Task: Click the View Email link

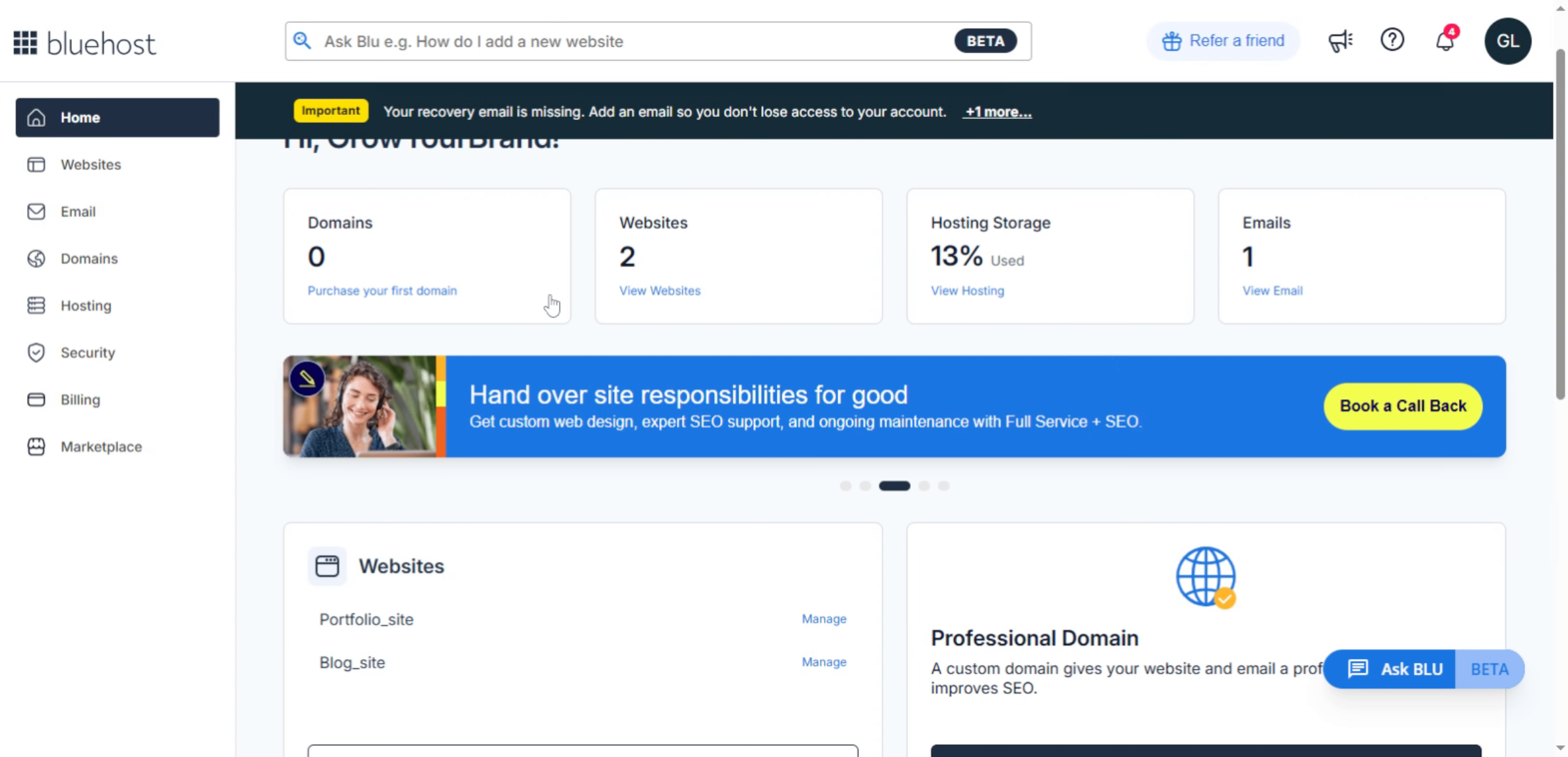Action: point(1272,291)
